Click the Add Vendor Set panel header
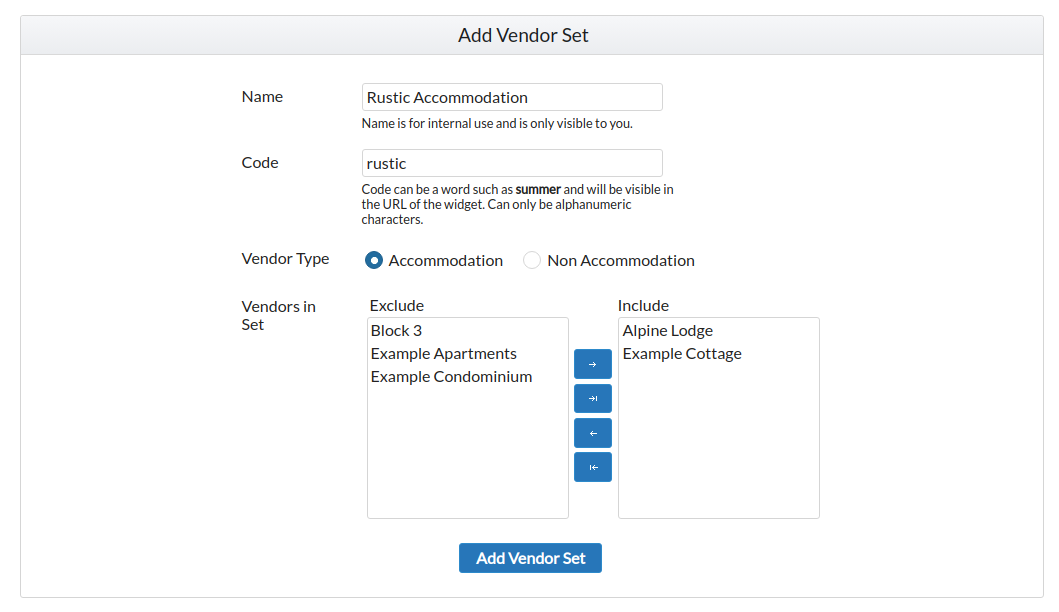 [523, 35]
